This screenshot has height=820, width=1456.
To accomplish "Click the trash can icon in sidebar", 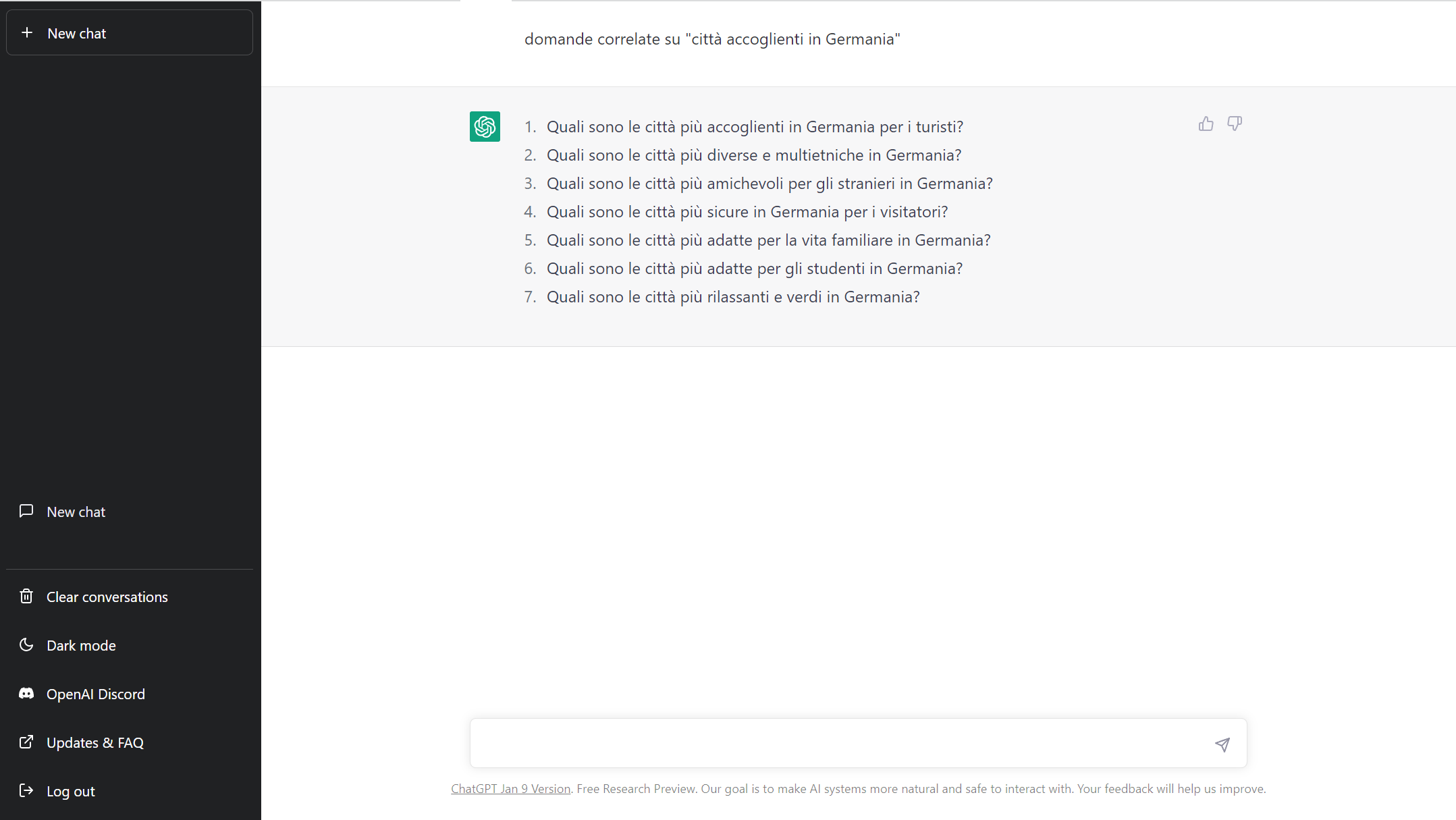I will pos(26,596).
